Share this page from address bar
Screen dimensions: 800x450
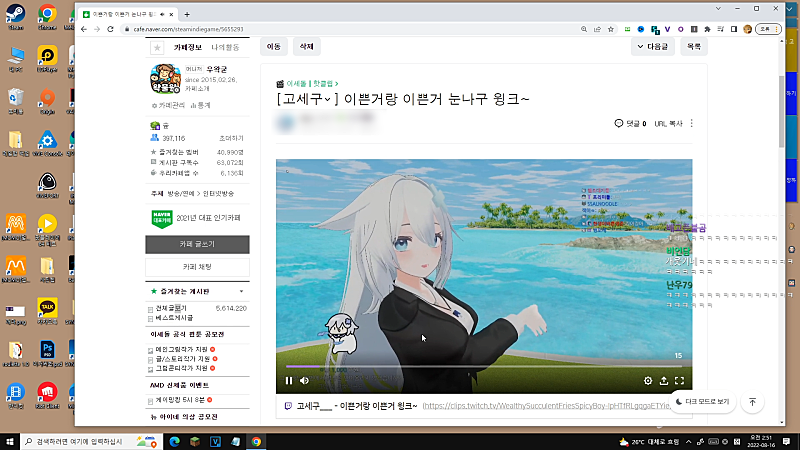click(x=597, y=29)
